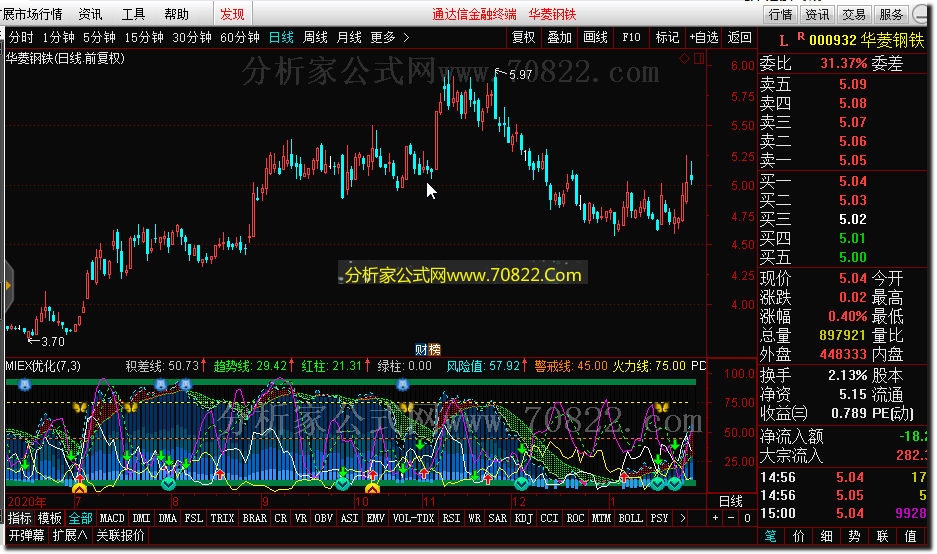Click the 行情 button at top right
The height and width of the screenshot is (554, 937).
[x=780, y=14]
